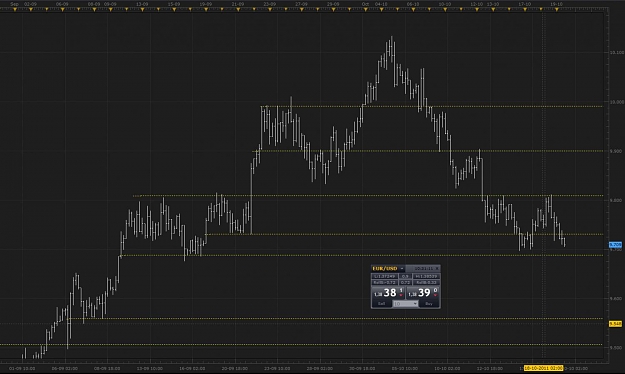Click the yellow marker under 15-09

[x=174, y=9]
